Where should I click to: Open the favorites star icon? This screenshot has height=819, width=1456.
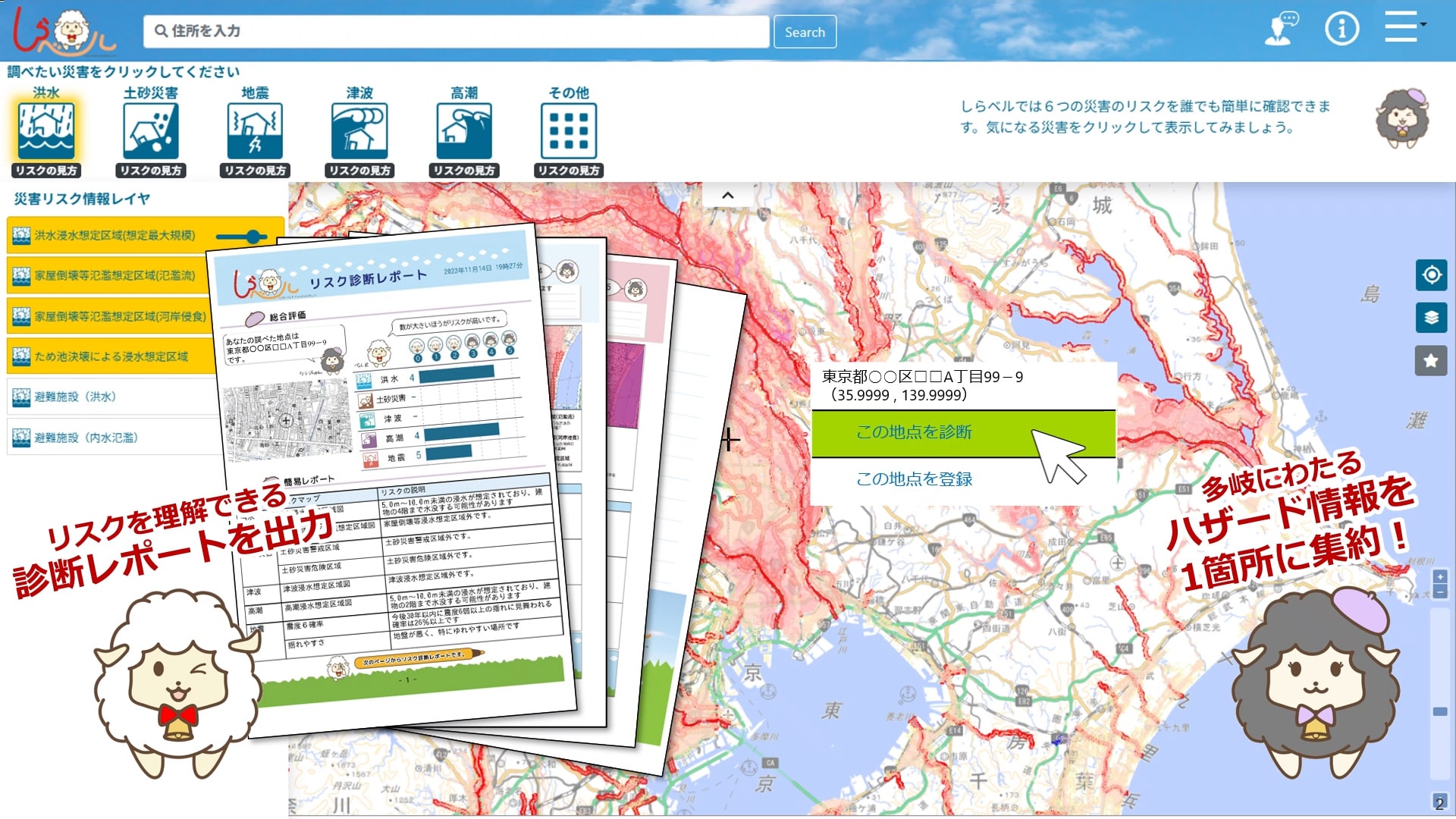(x=1431, y=361)
